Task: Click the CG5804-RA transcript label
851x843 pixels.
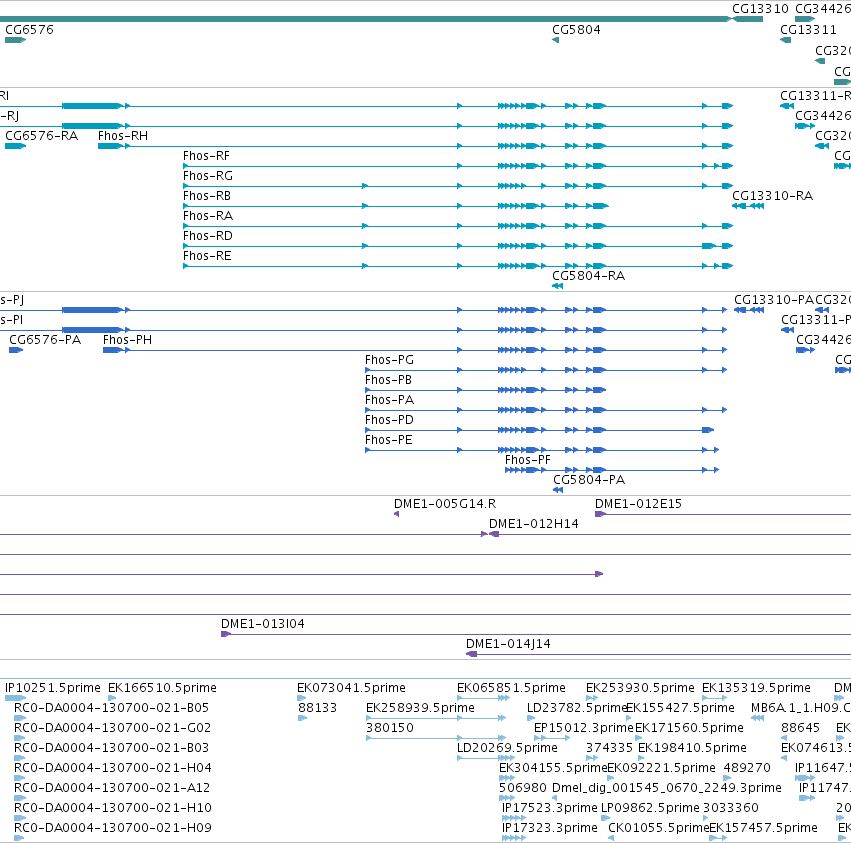Action: pyautogui.click(x=588, y=276)
